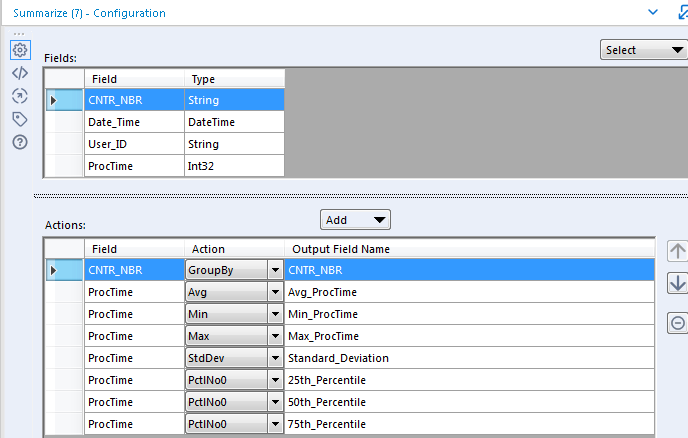The width and height of the screenshot is (688, 438).
Task: Click the Action column header in Actions table
Action: pos(234,249)
